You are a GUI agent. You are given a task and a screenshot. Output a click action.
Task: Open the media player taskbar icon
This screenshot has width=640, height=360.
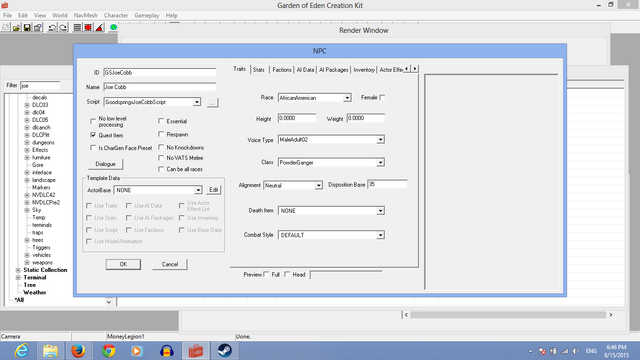[137, 351]
